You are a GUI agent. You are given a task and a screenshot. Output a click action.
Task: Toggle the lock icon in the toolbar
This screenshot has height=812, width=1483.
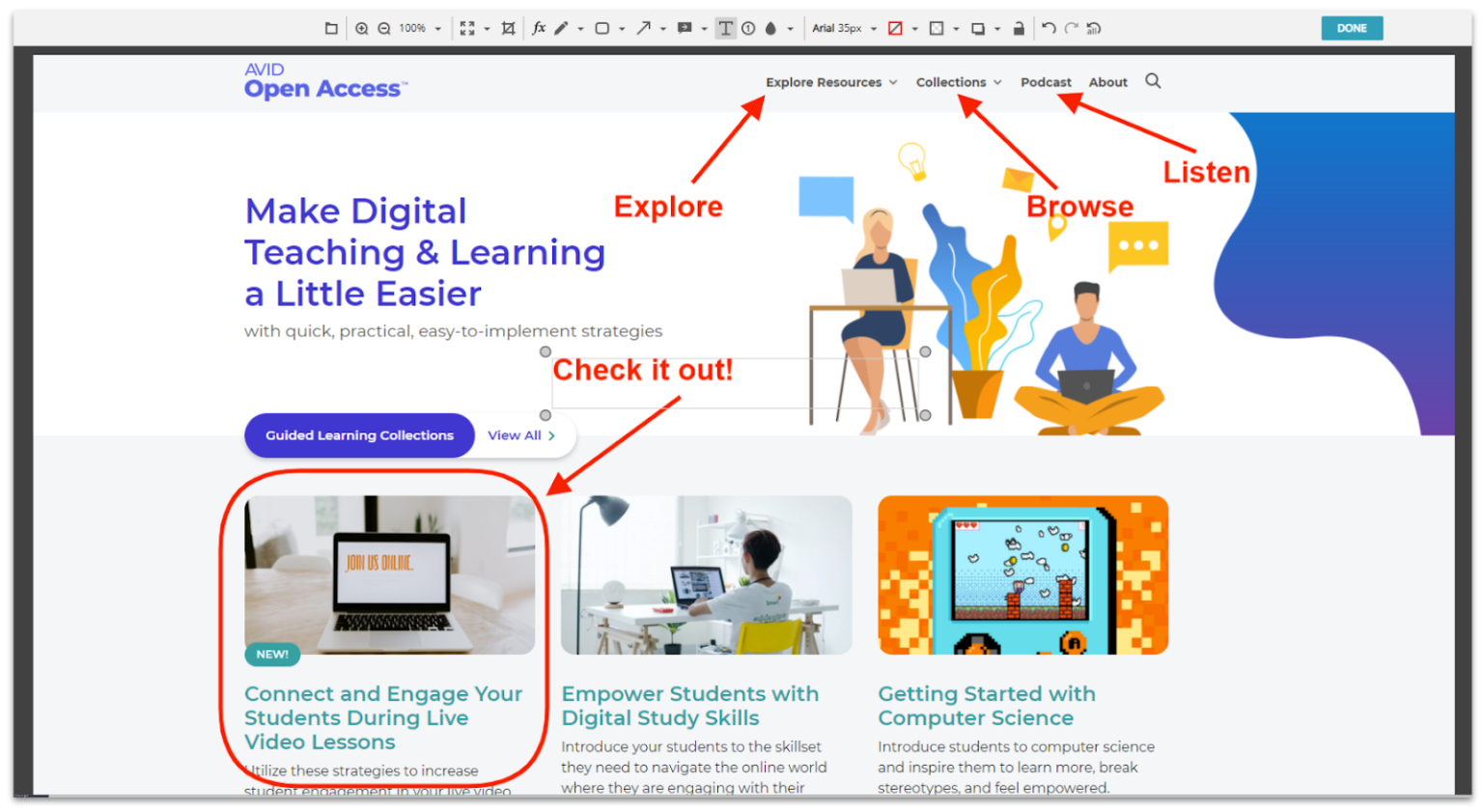[x=1019, y=29]
